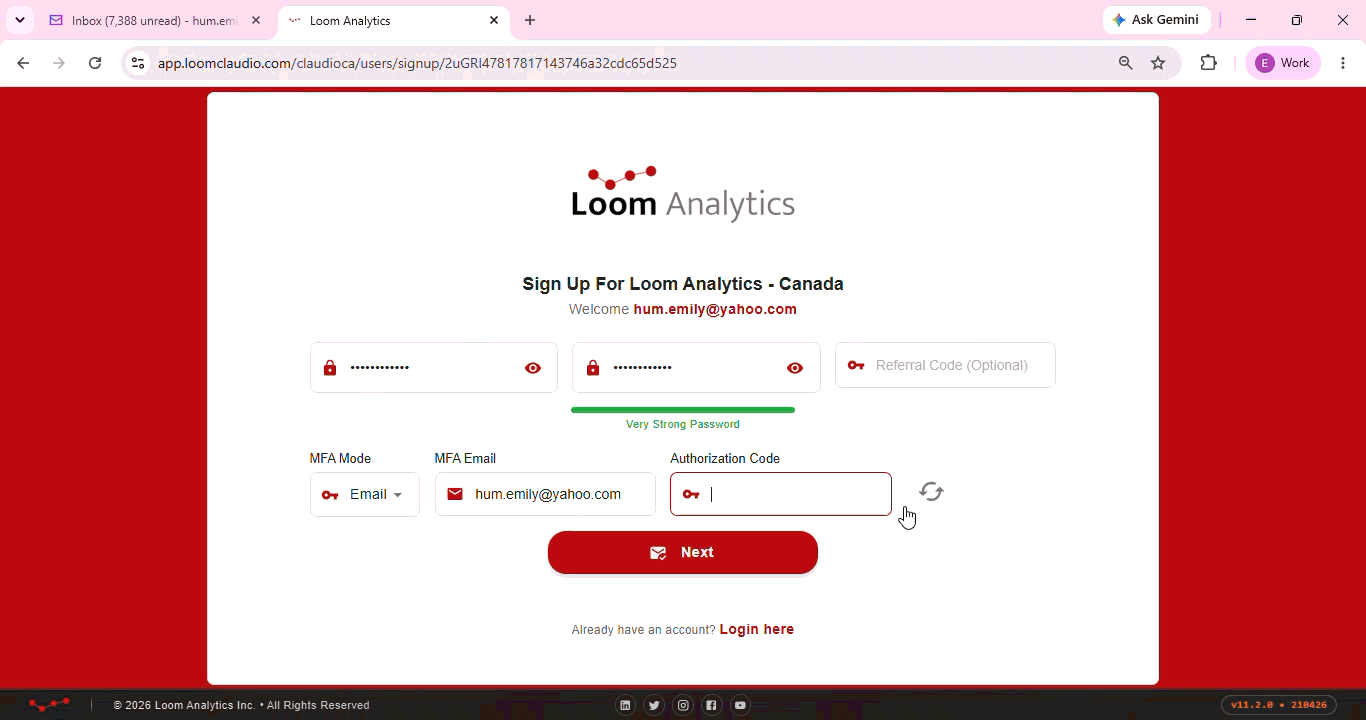The image size is (1366, 720).
Task: Select the lock icon in the first password field
Action: click(x=330, y=368)
